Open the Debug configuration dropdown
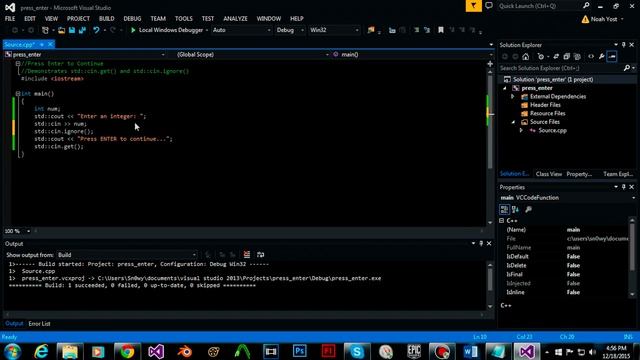640x360 pixels. pyautogui.click(x=290, y=30)
